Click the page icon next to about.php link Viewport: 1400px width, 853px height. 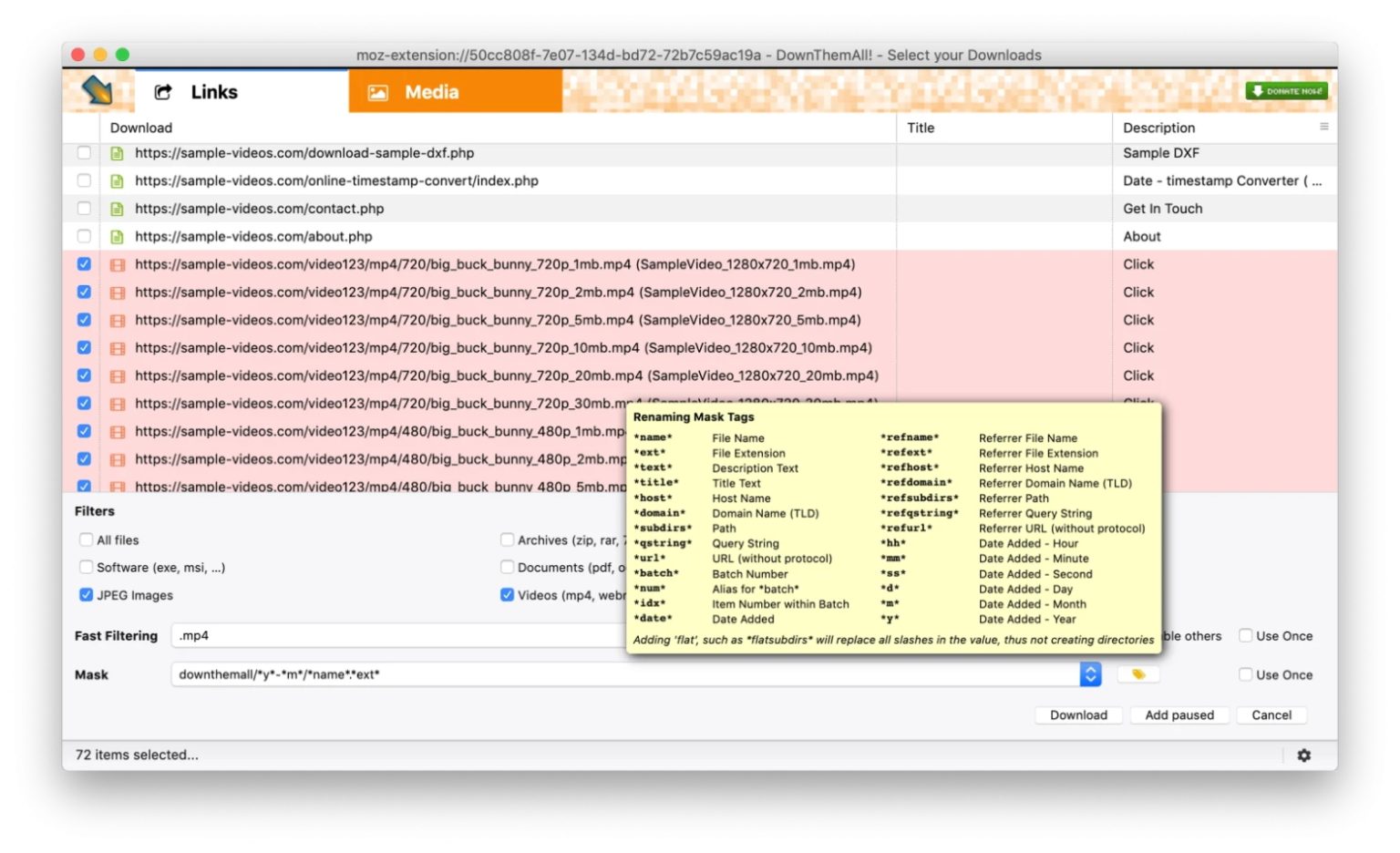pyautogui.click(x=118, y=236)
